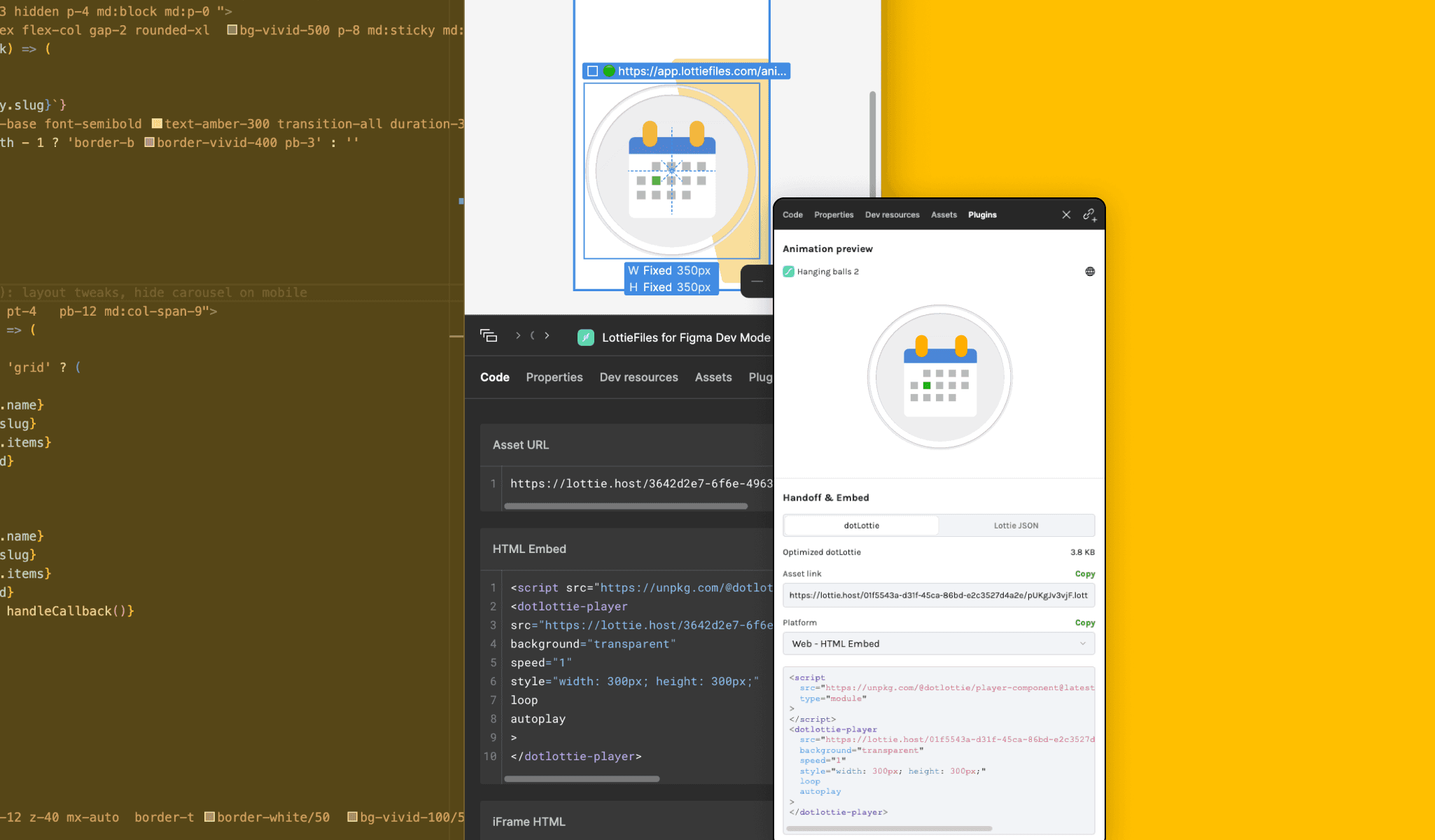Select the Lottie JSON segment
This screenshot has width=1435, height=840.
click(1016, 526)
